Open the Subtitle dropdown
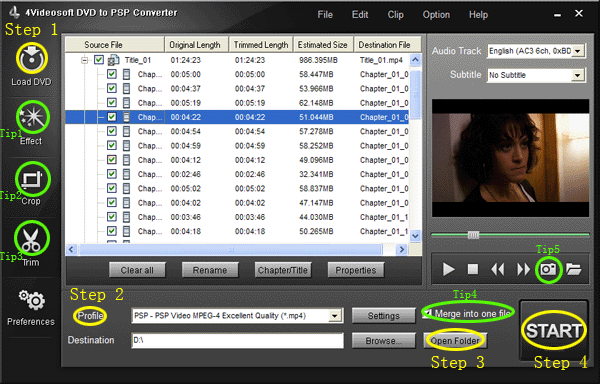The height and width of the screenshot is (384, 600). (x=577, y=75)
